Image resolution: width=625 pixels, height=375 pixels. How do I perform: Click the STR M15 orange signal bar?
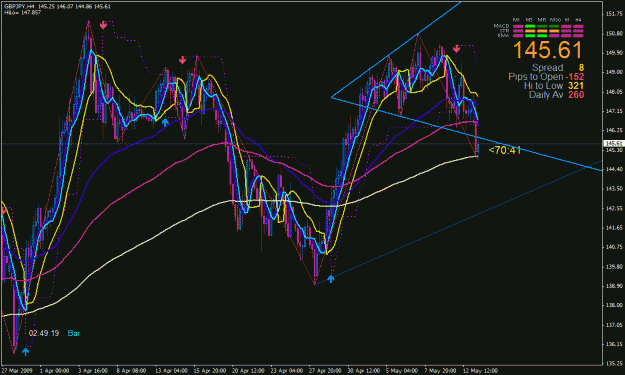coord(542,31)
